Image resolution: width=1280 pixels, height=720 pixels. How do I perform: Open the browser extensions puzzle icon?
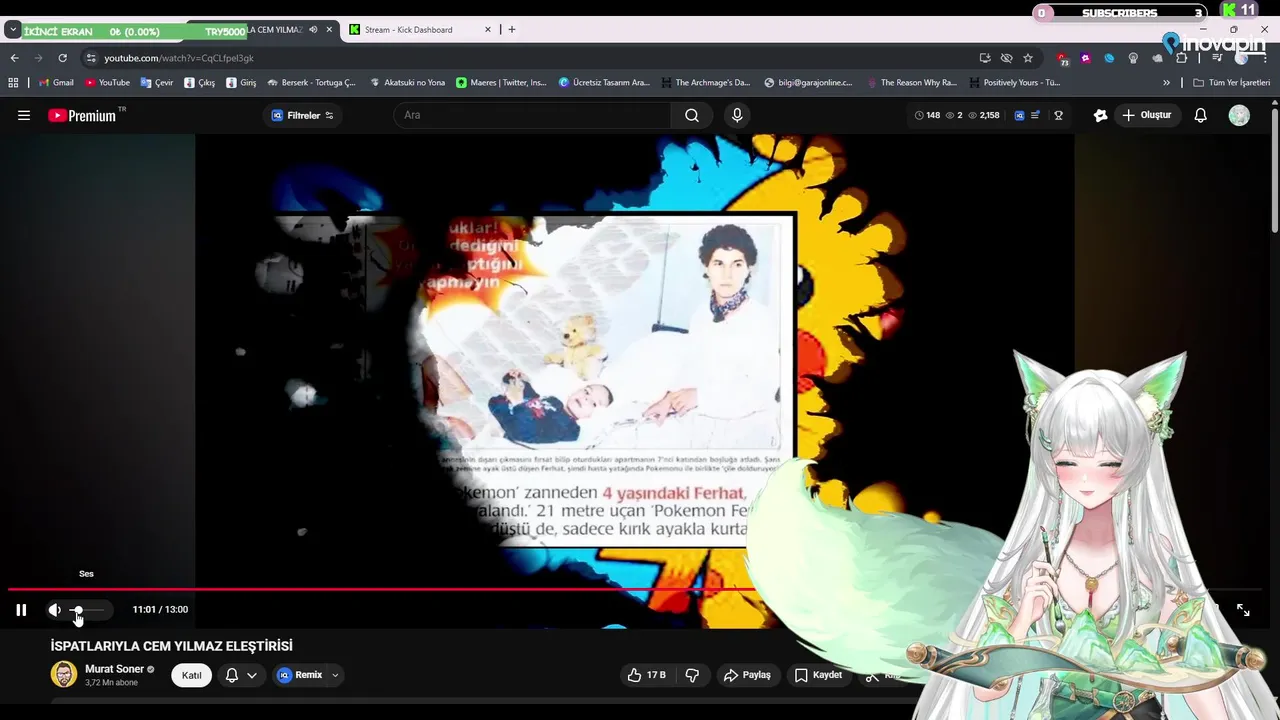click(x=1181, y=58)
